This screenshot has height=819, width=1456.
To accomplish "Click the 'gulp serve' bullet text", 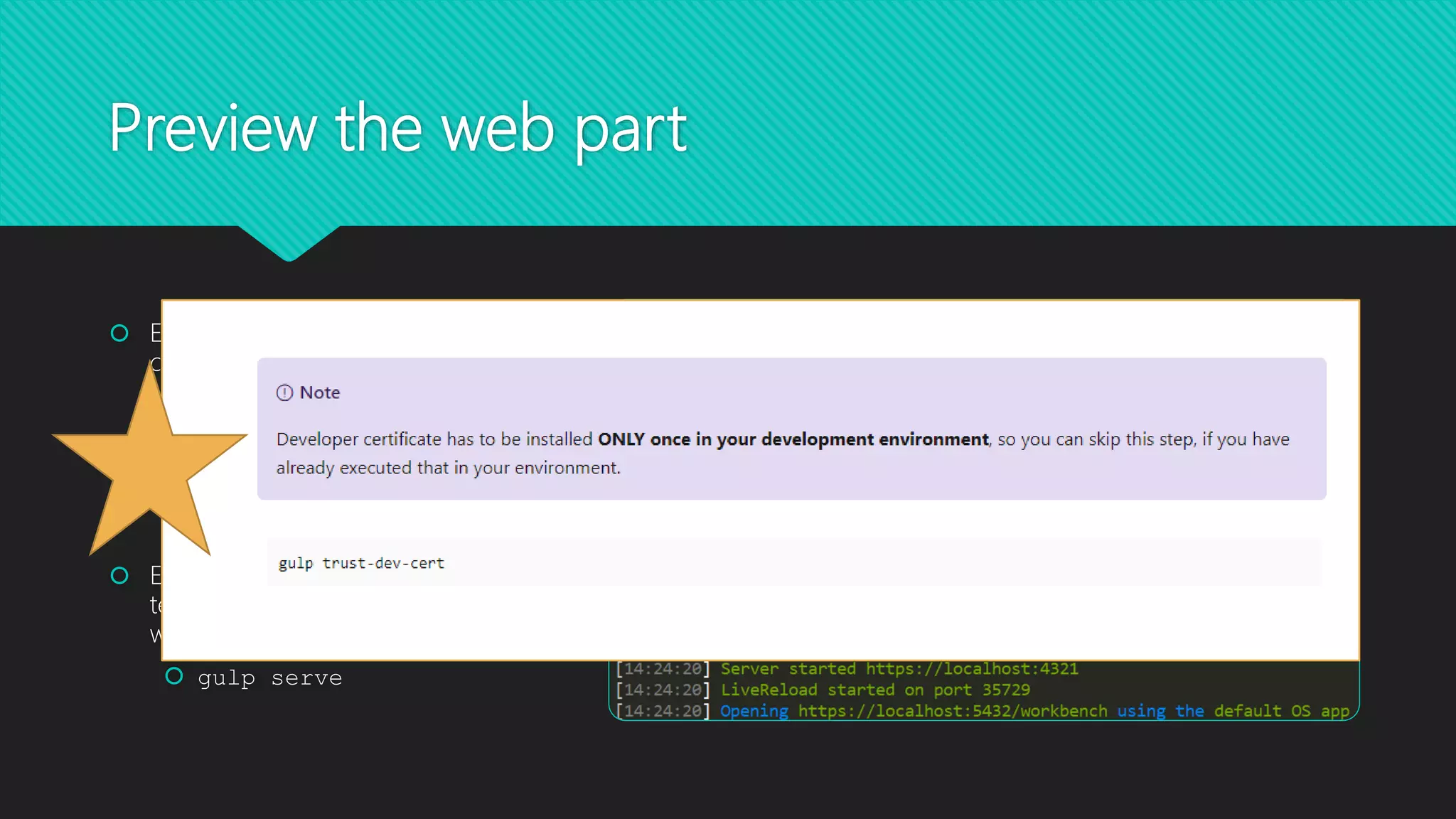I will (x=270, y=678).
